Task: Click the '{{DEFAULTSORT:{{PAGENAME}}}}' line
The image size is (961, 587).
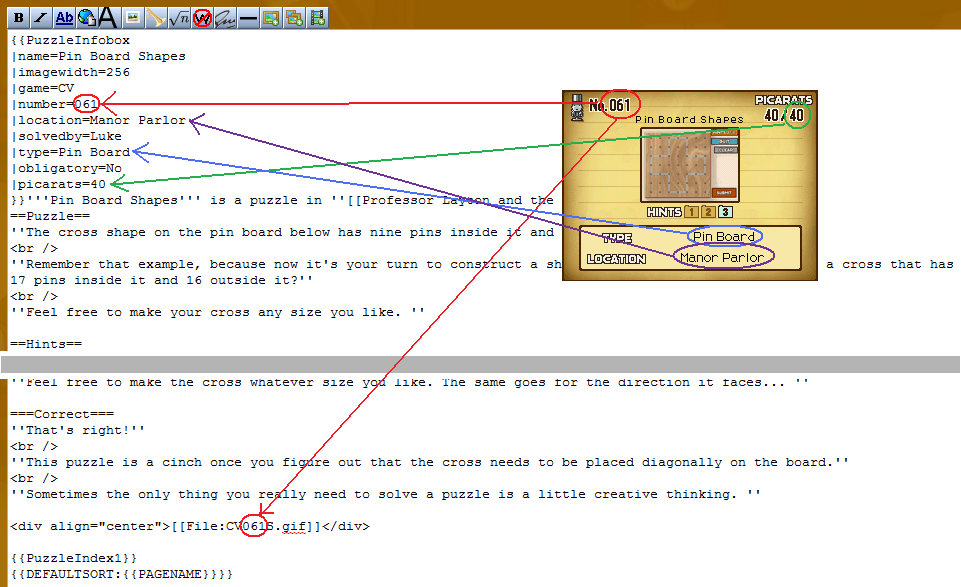Action: (121, 574)
